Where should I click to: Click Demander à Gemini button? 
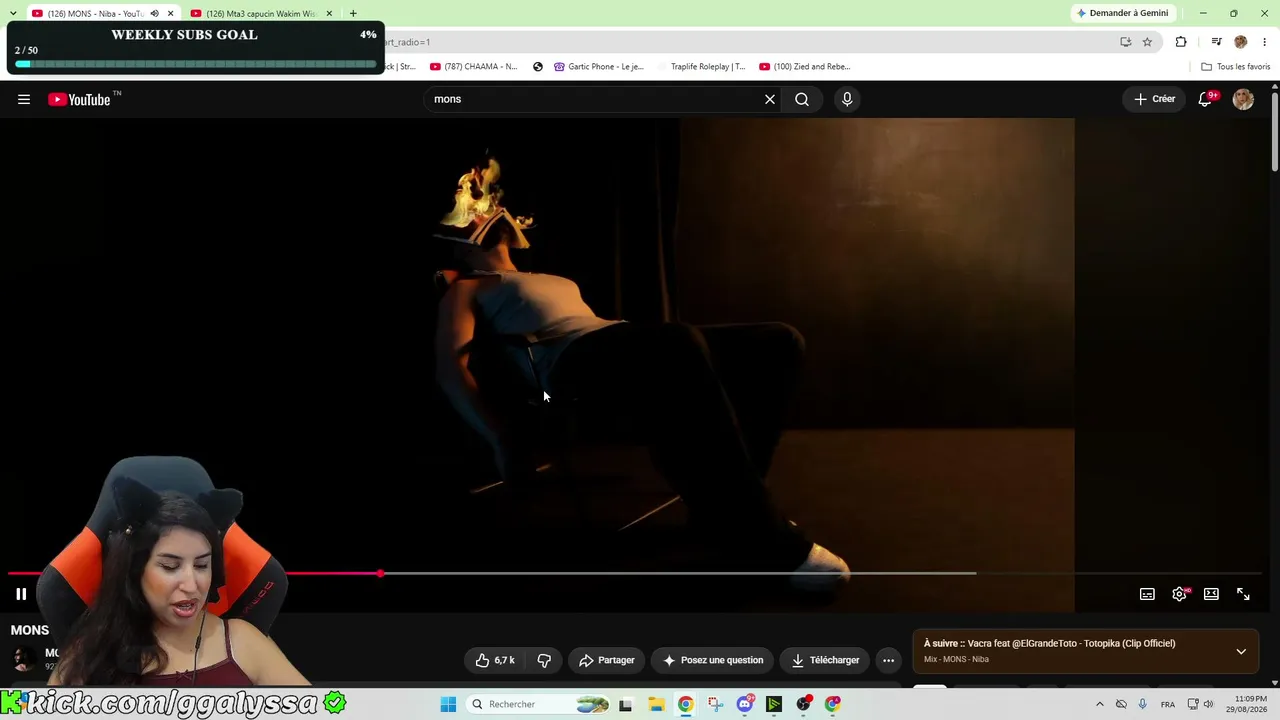pyautogui.click(x=1122, y=13)
